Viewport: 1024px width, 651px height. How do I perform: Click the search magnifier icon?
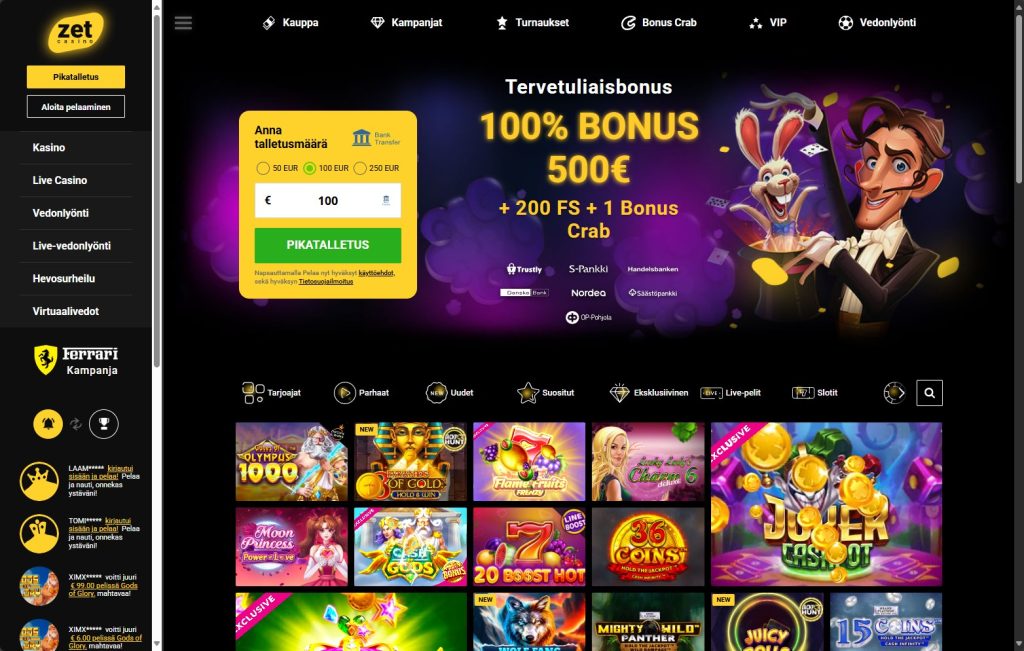coord(929,393)
